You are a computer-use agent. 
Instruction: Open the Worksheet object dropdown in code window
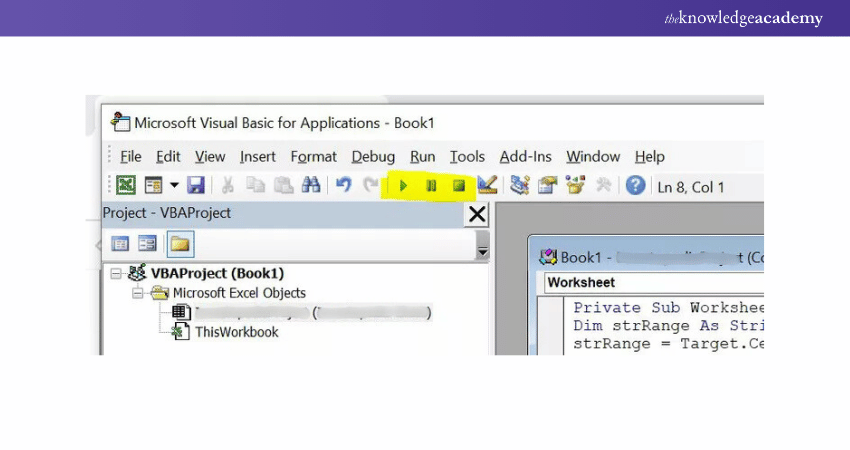(x=654, y=282)
